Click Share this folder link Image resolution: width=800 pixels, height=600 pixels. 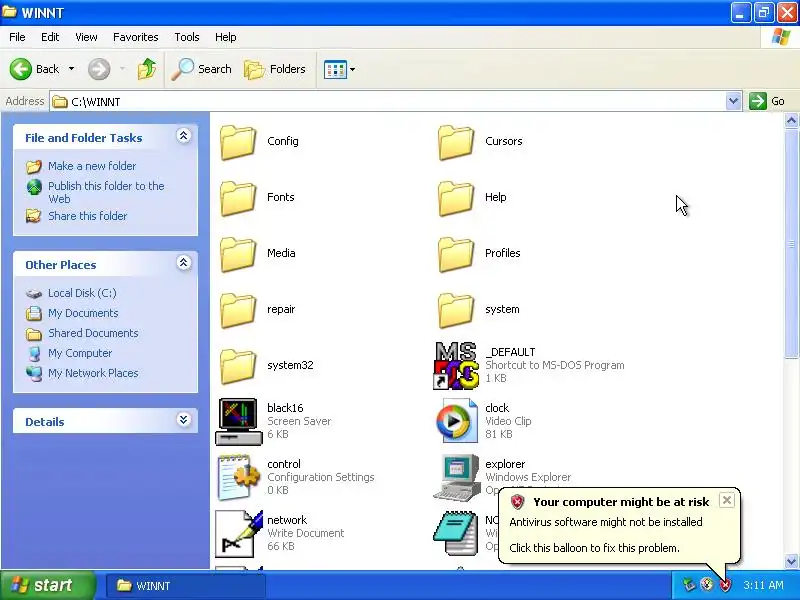point(87,216)
